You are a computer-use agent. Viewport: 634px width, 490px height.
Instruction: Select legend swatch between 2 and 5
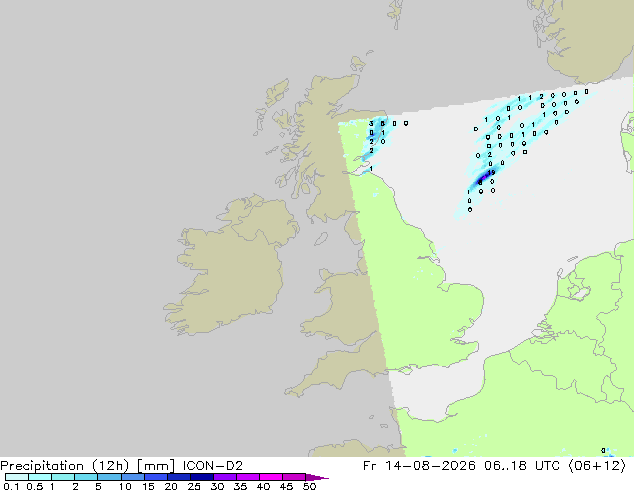tap(86, 477)
